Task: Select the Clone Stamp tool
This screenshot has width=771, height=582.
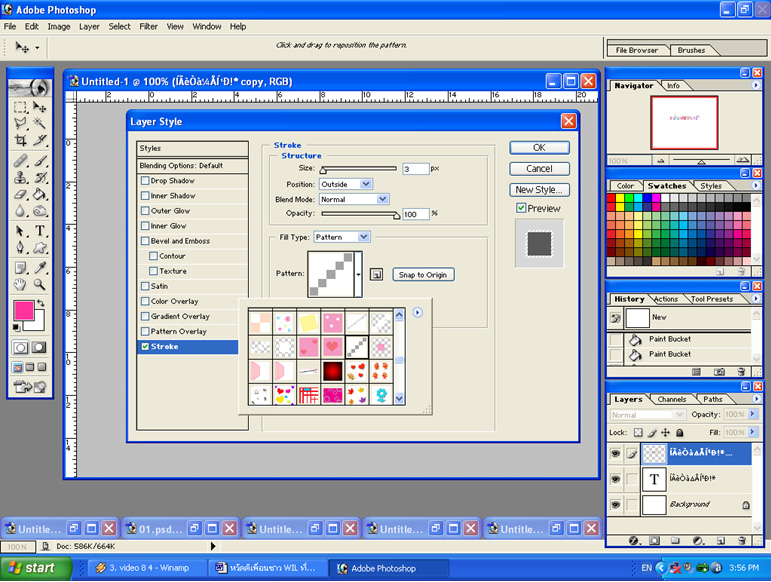Action: pos(20,177)
